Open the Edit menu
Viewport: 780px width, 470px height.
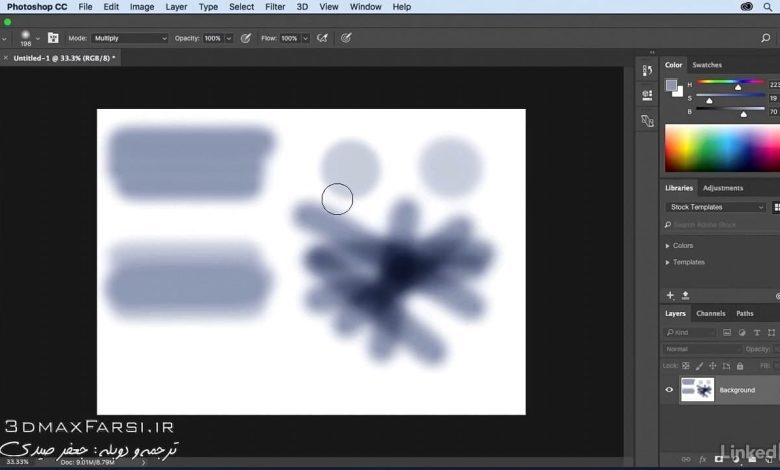[x=111, y=7]
